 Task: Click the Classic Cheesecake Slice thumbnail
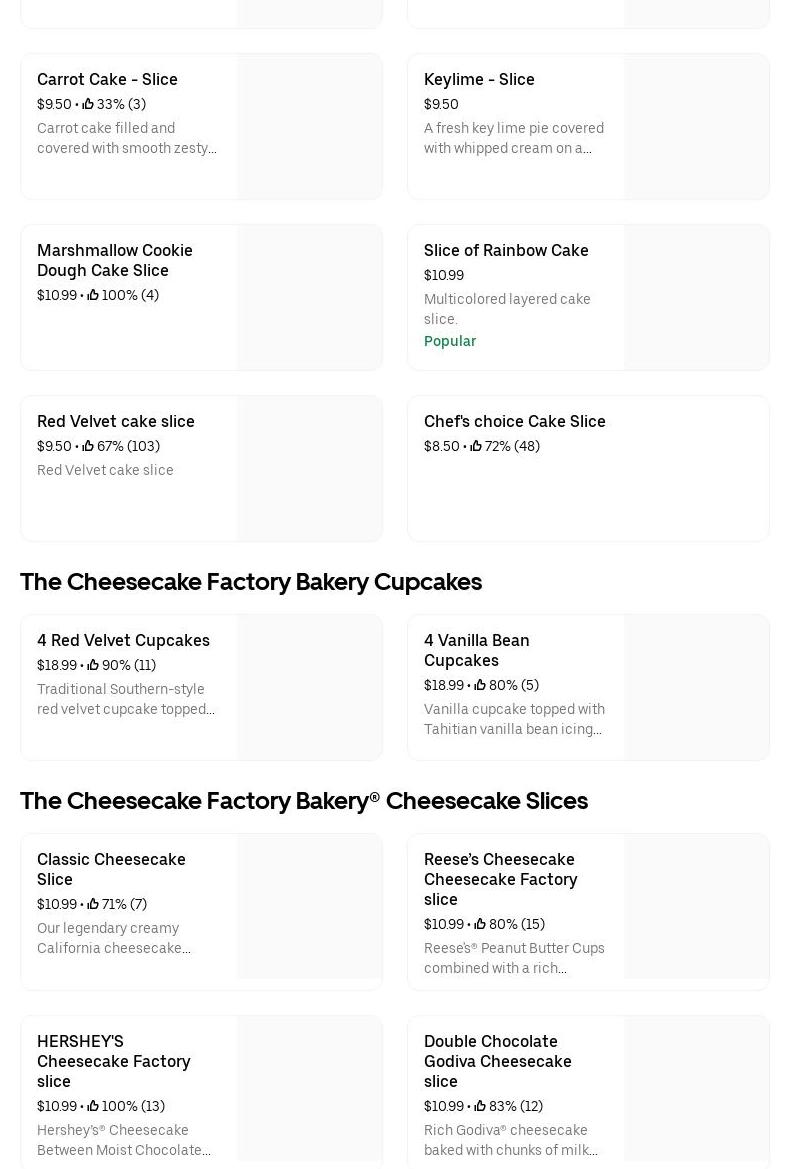(x=309, y=906)
